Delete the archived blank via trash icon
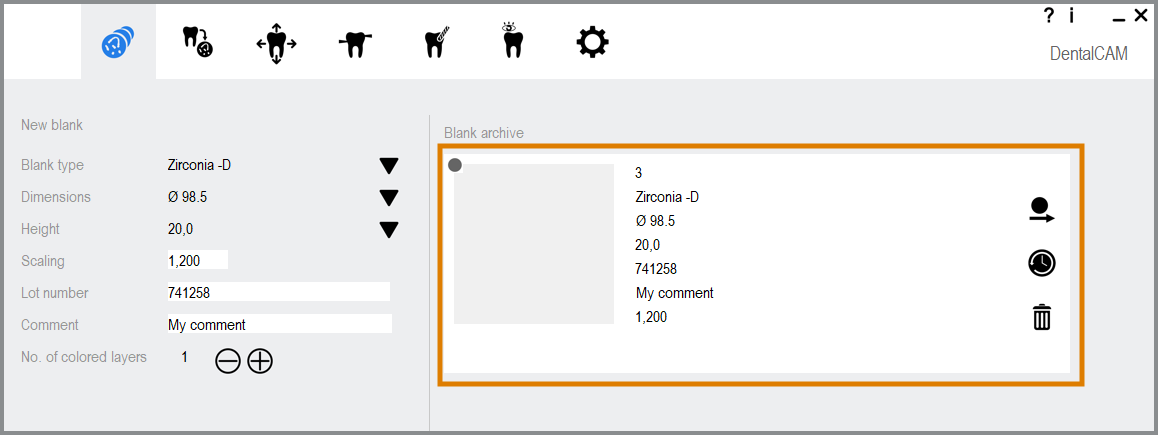Image resolution: width=1158 pixels, height=435 pixels. click(1042, 318)
